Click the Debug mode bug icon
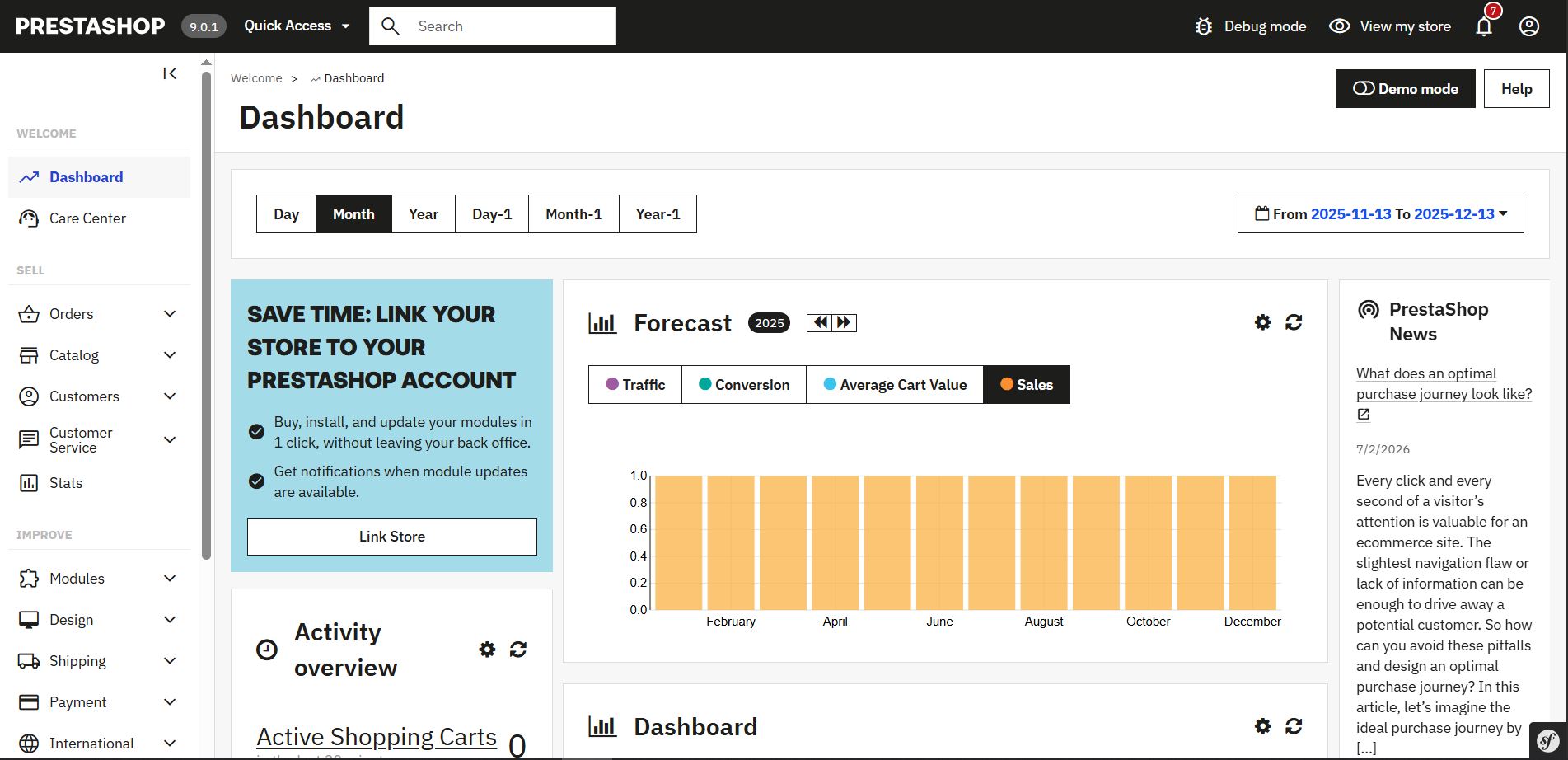The height and width of the screenshot is (760, 1568). pyautogui.click(x=1204, y=26)
